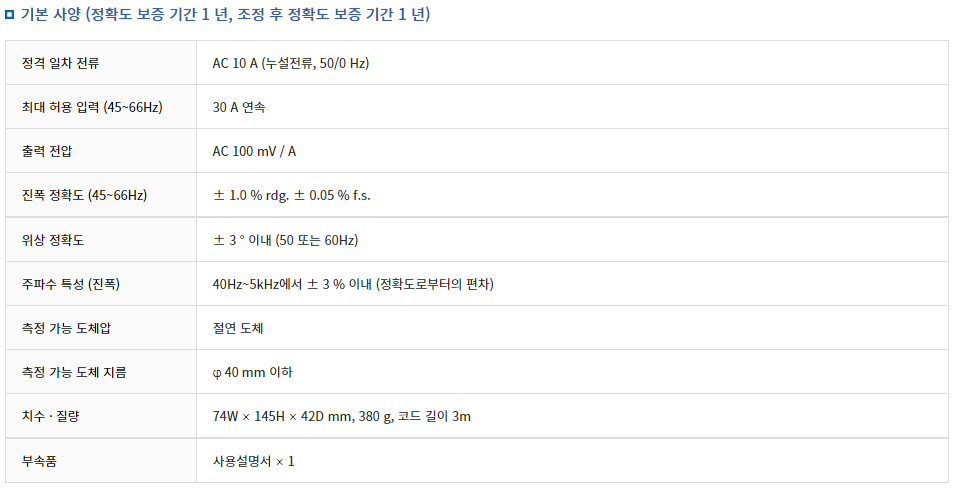Click the 출력 전압 row label
The width and height of the screenshot is (955, 497).
47,151
